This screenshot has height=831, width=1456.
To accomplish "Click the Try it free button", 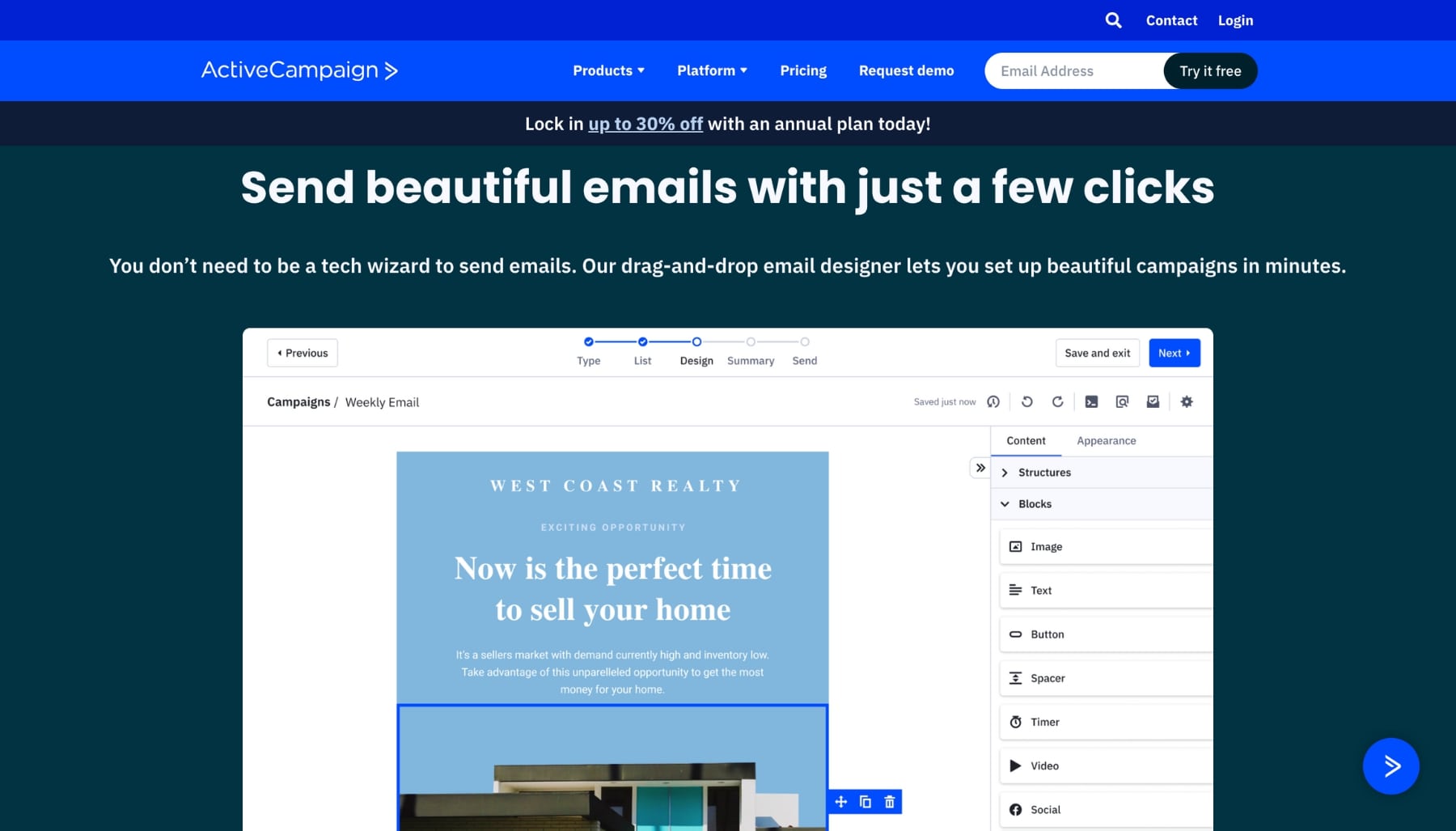I will [x=1210, y=71].
